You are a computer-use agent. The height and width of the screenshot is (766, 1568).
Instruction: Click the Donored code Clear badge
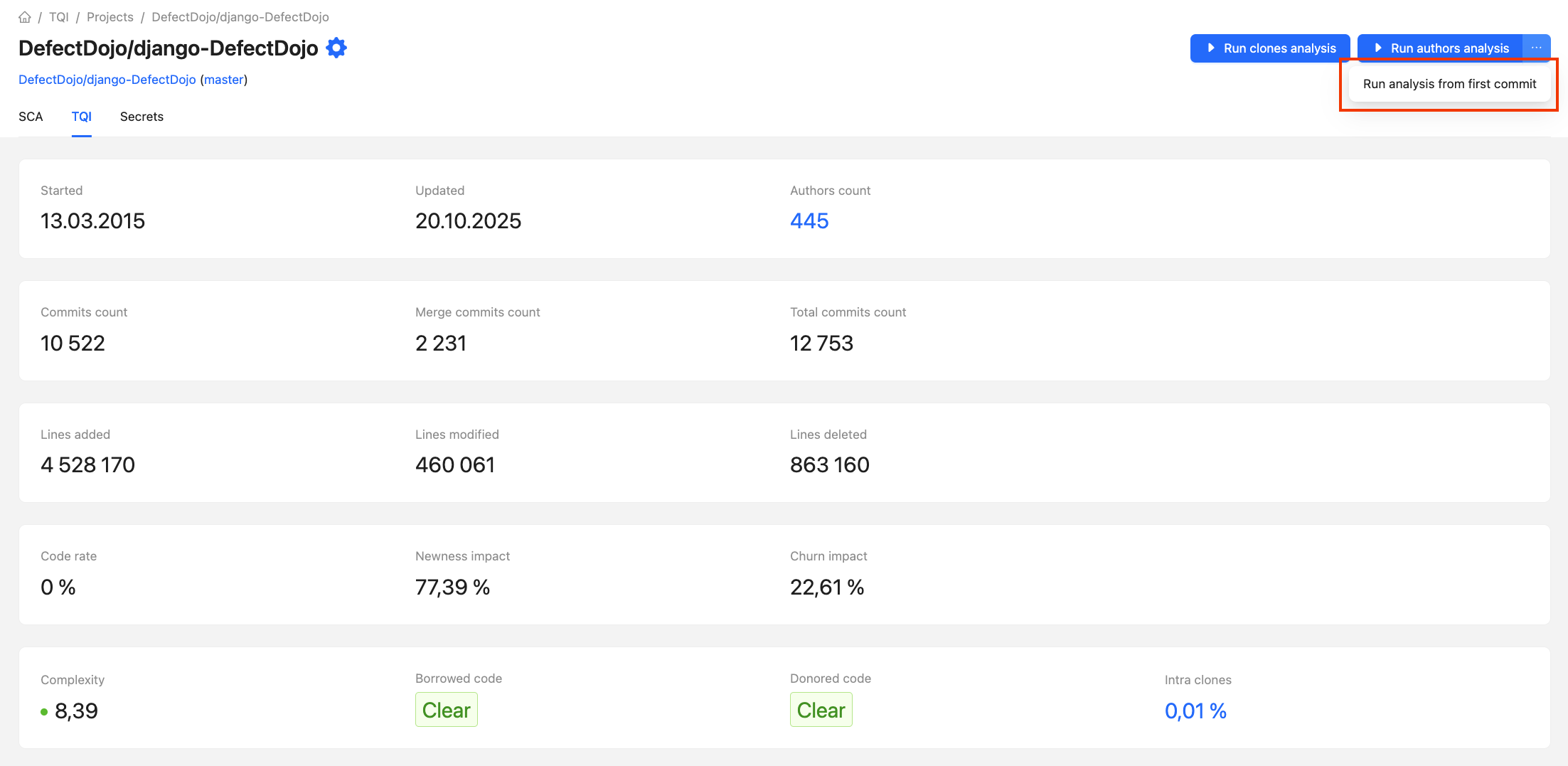(821, 710)
